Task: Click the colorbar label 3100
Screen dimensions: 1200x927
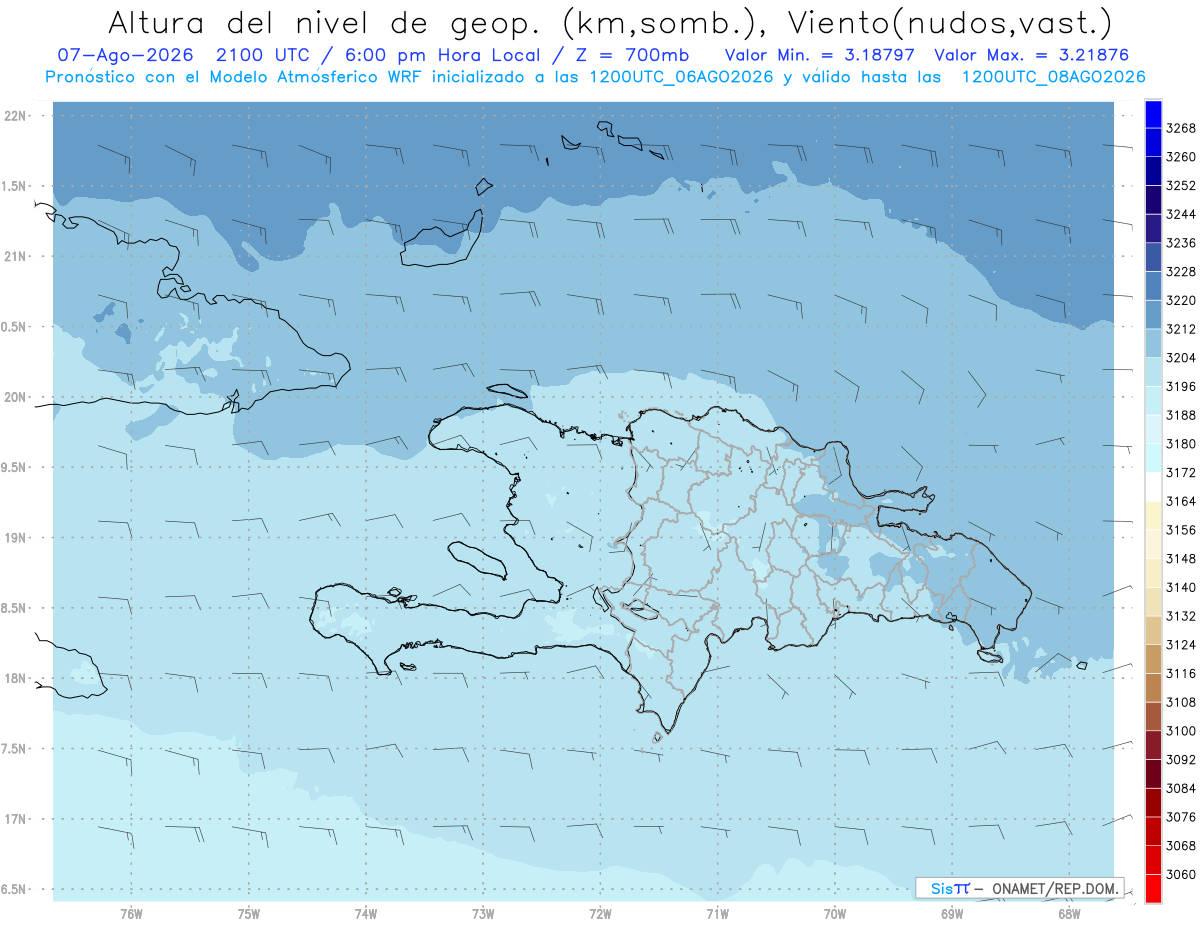Action: (x=1180, y=731)
